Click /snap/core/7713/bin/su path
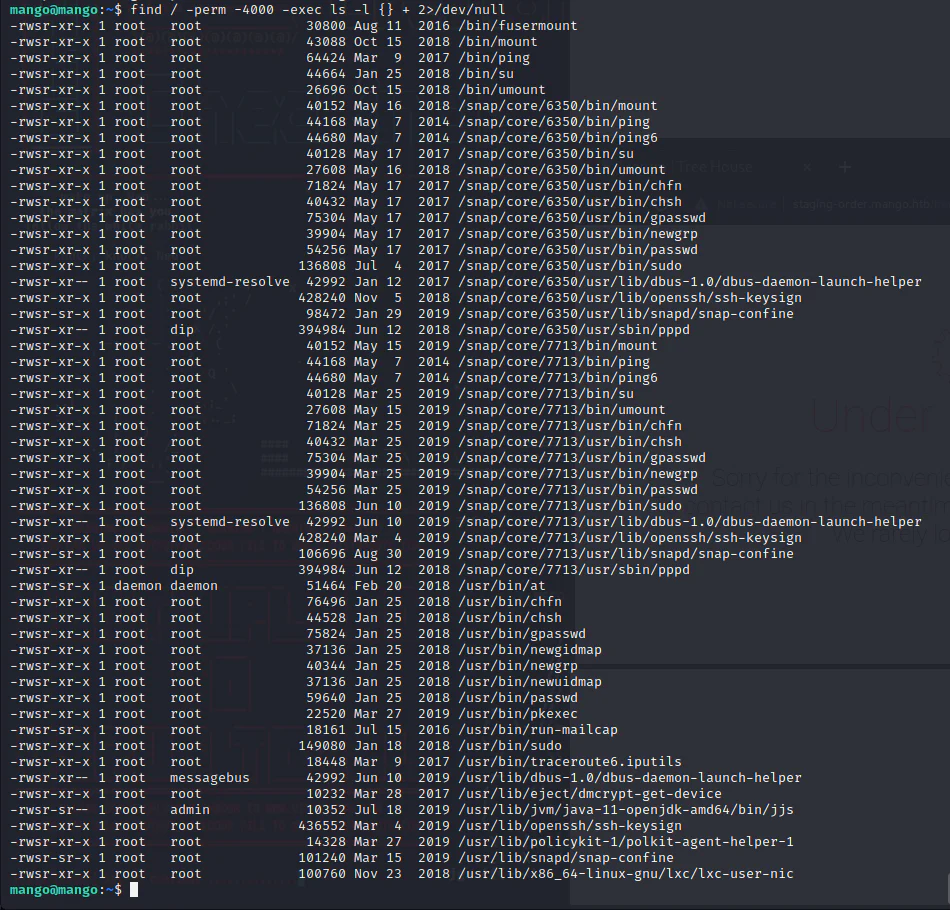Viewport: 950px width, 910px height. click(546, 394)
